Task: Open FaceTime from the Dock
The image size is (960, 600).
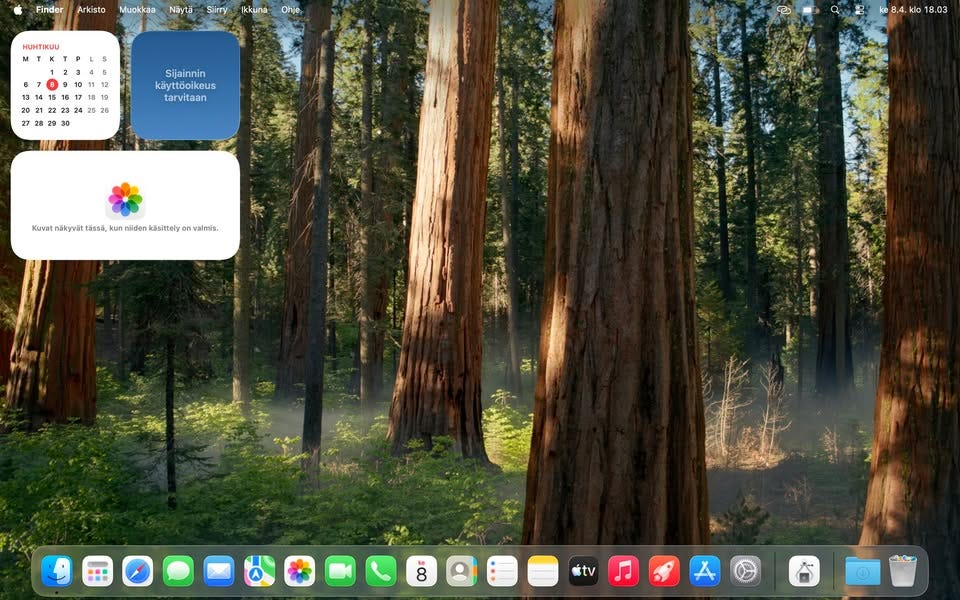Action: pyautogui.click(x=340, y=571)
